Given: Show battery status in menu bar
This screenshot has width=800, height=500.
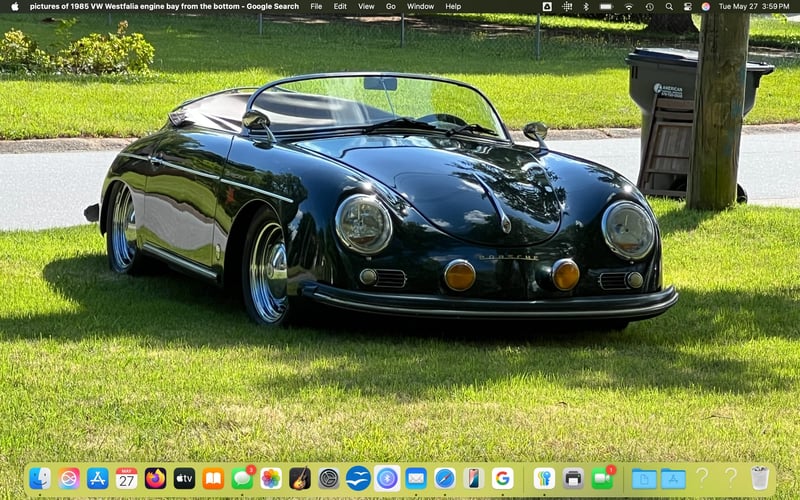Looking at the screenshot, I should (x=606, y=7).
